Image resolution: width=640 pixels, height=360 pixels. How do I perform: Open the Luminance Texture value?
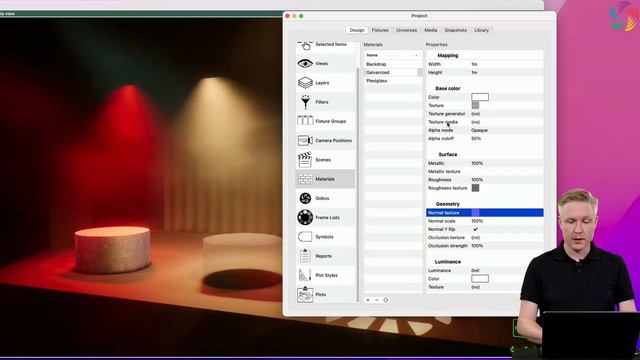(476, 287)
